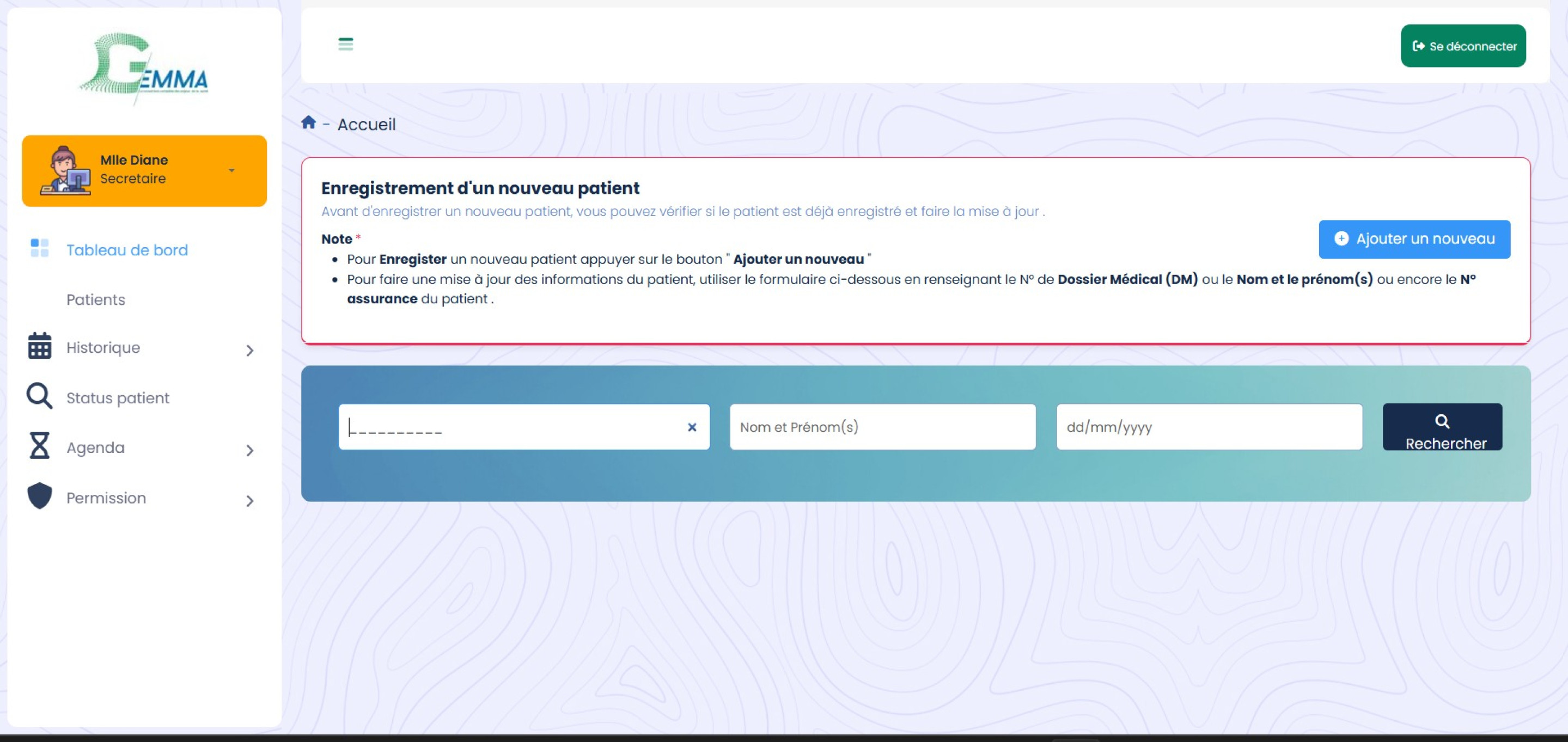Viewport: 1568px width, 742px height.
Task: Click the Tableau de bord grid icon
Action: click(40, 248)
